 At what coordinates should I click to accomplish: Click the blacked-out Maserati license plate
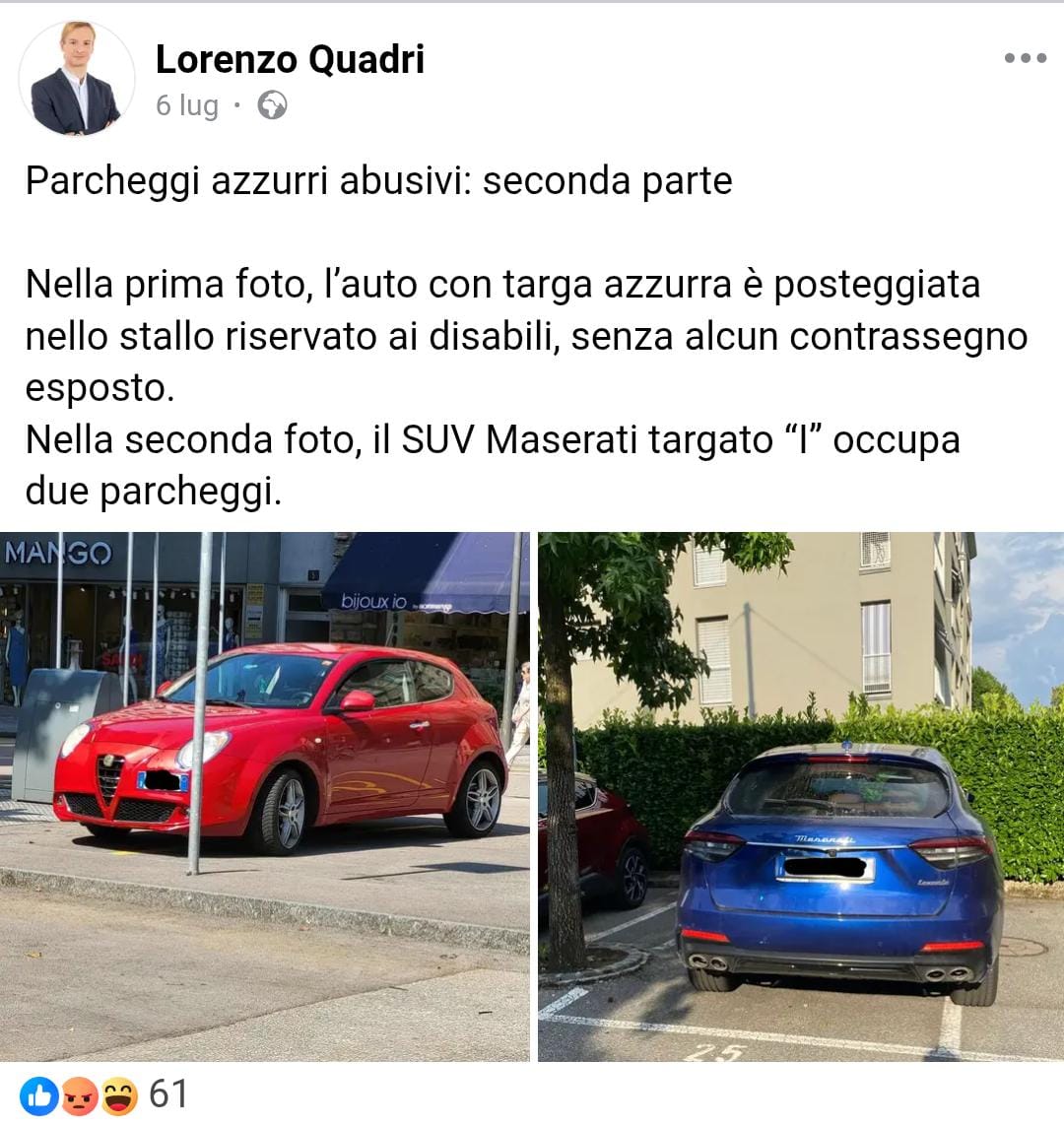[826, 868]
